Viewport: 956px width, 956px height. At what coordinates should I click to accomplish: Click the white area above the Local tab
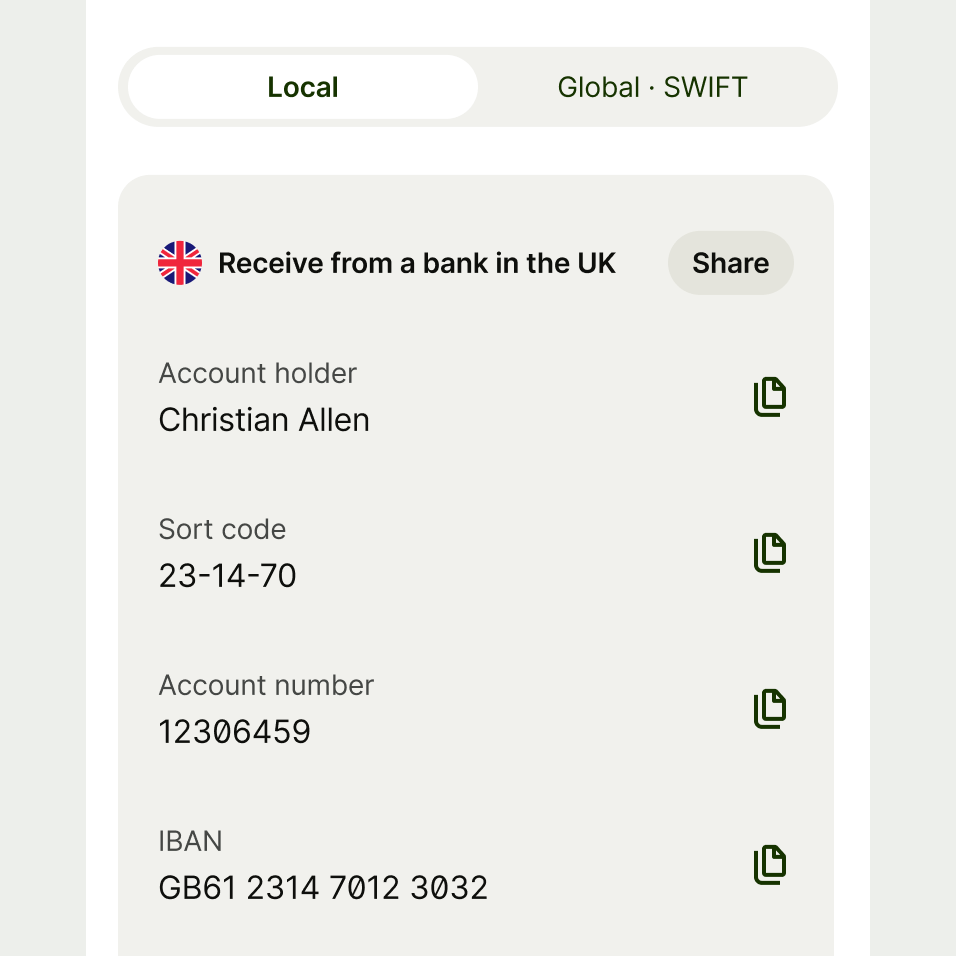click(x=478, y=22)
